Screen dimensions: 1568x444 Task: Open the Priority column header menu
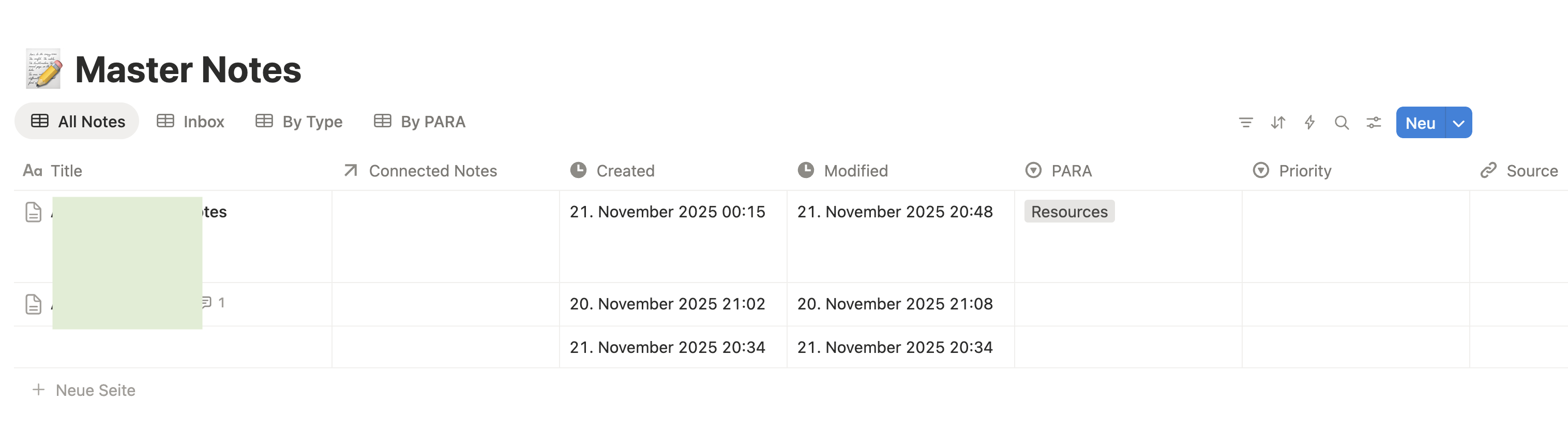(x=1304, y=171)
